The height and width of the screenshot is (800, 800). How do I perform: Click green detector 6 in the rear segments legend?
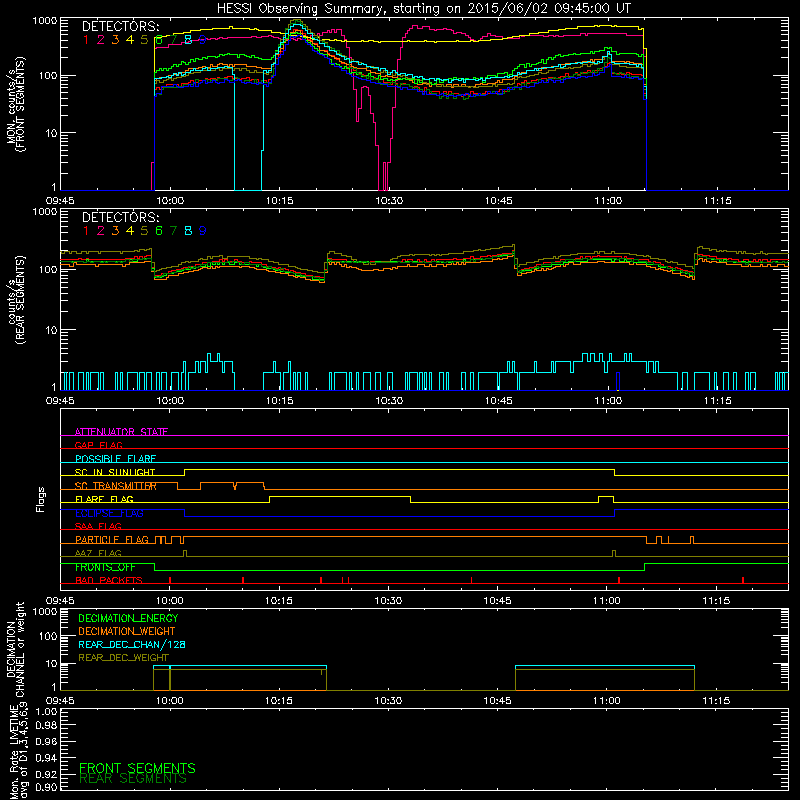159,231
